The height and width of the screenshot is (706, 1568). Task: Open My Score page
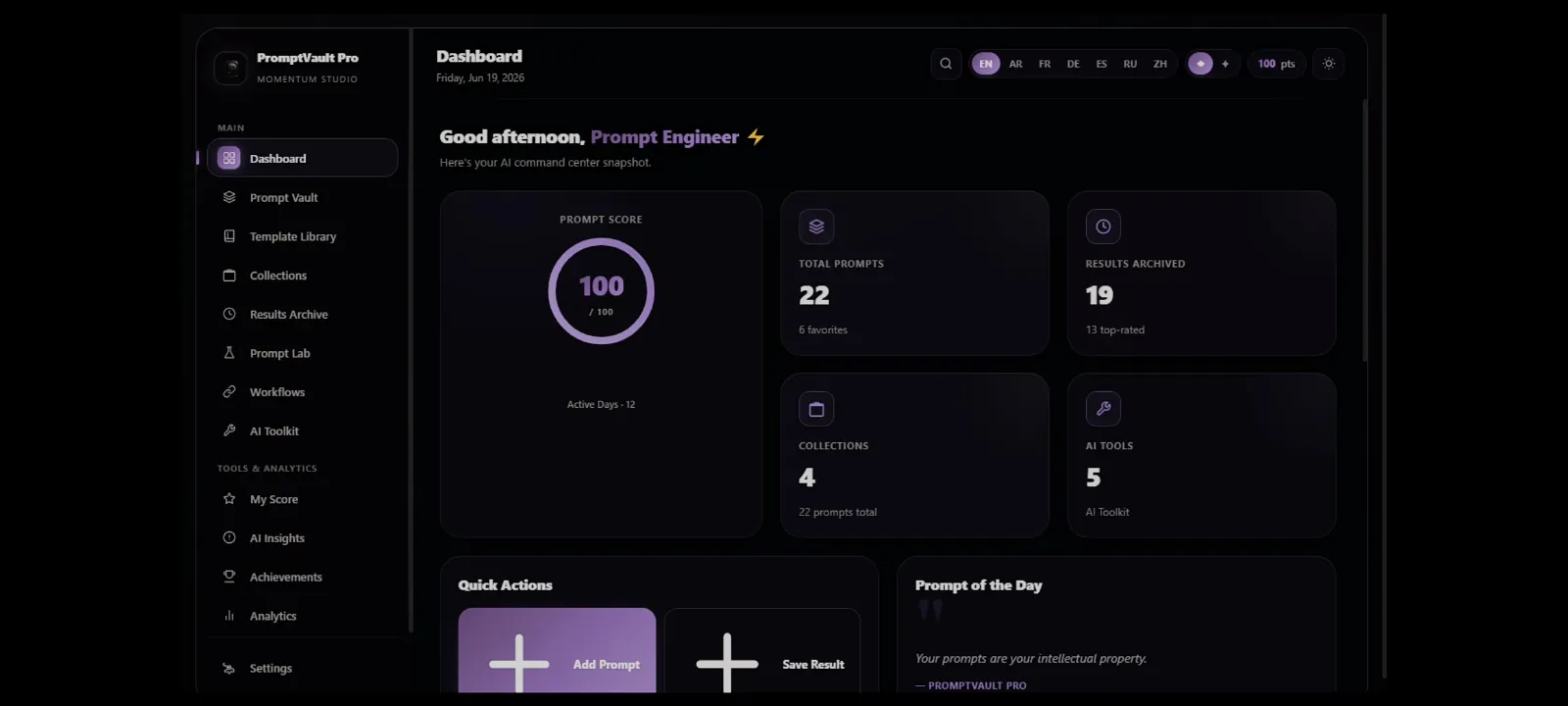(302, 499)
